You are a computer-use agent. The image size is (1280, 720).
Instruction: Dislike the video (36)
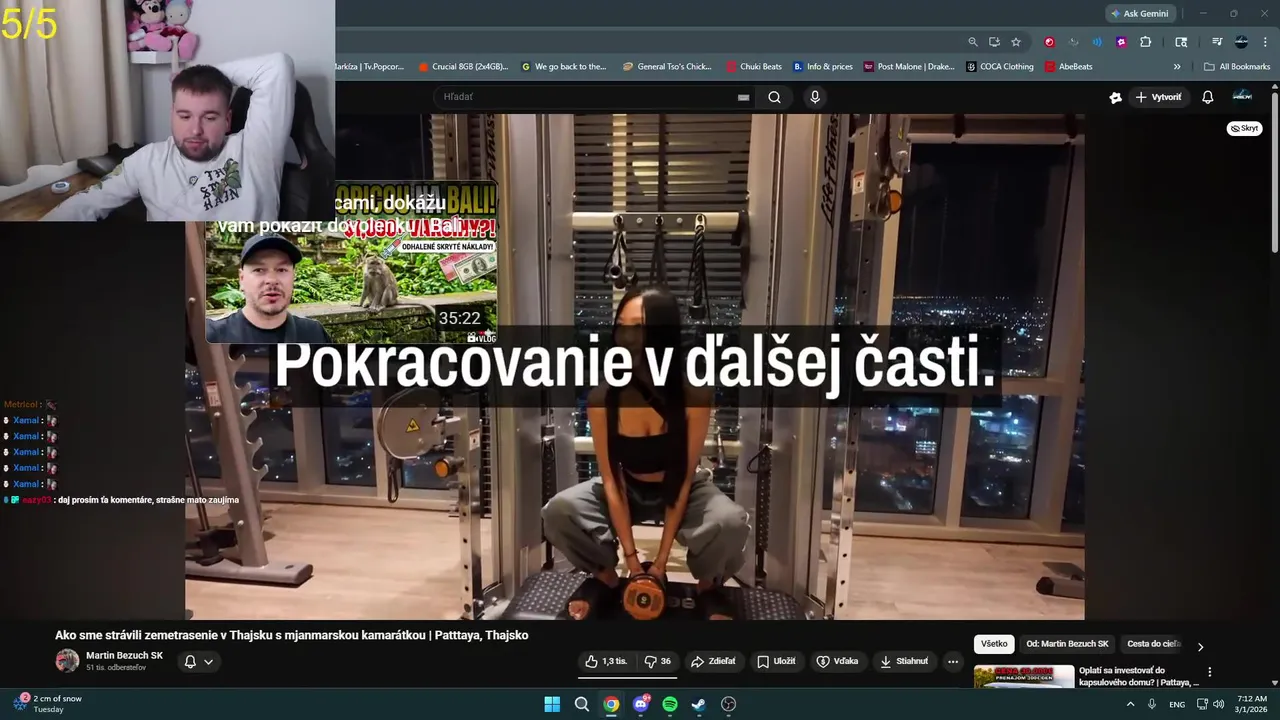(x=657, y=661)
